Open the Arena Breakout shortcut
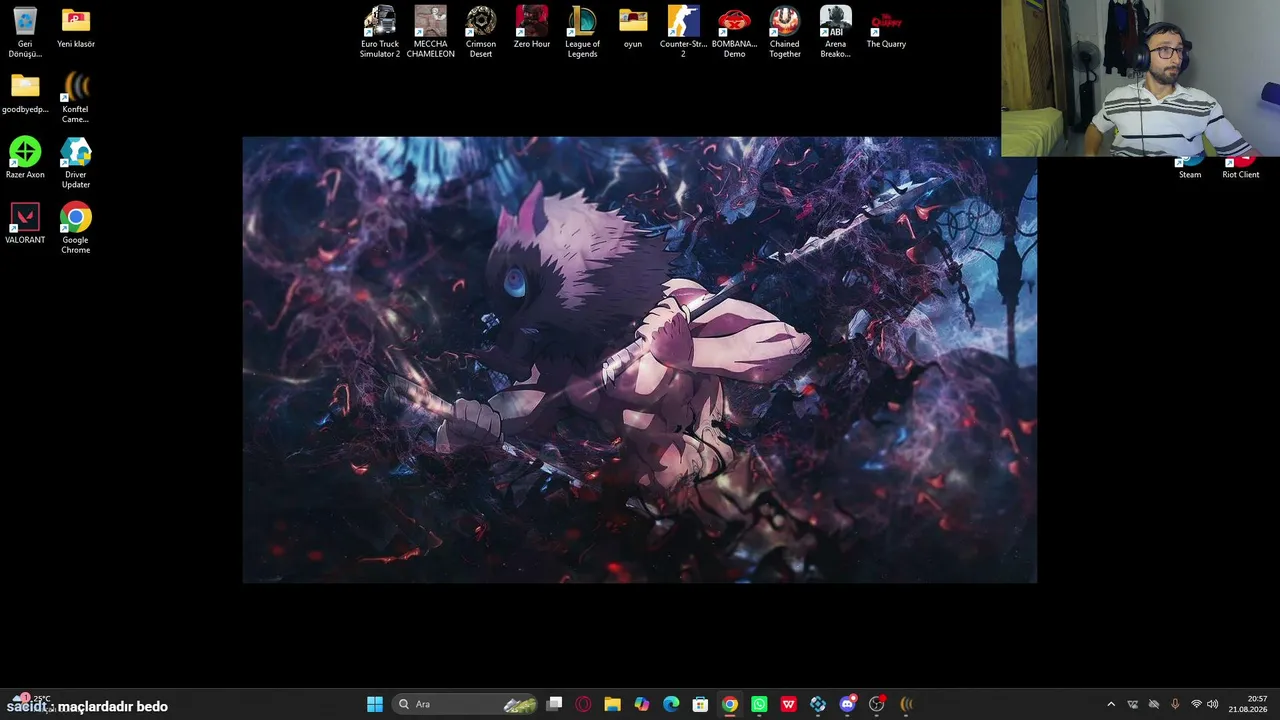The width and height of the screenshot is (1280, 720). (x=836, y=32)
